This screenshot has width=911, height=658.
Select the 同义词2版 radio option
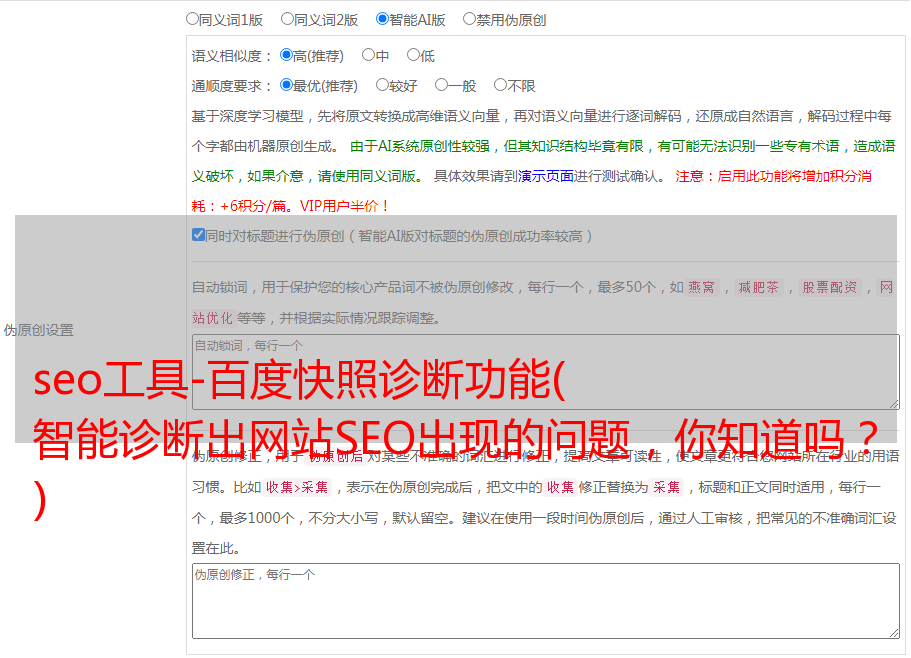coord(287,19)
